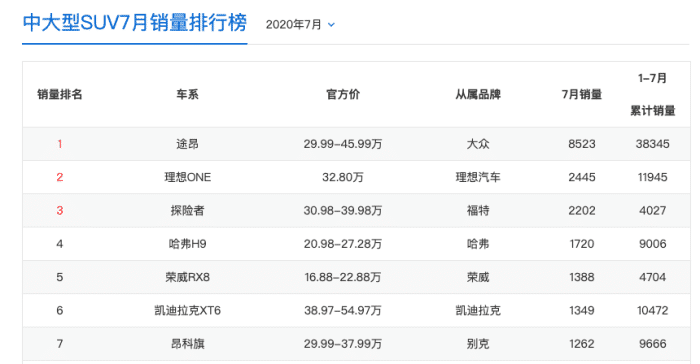Open the 理想汽车 brand entry
This screenshot has height=364, width=700.
[478, 177]
